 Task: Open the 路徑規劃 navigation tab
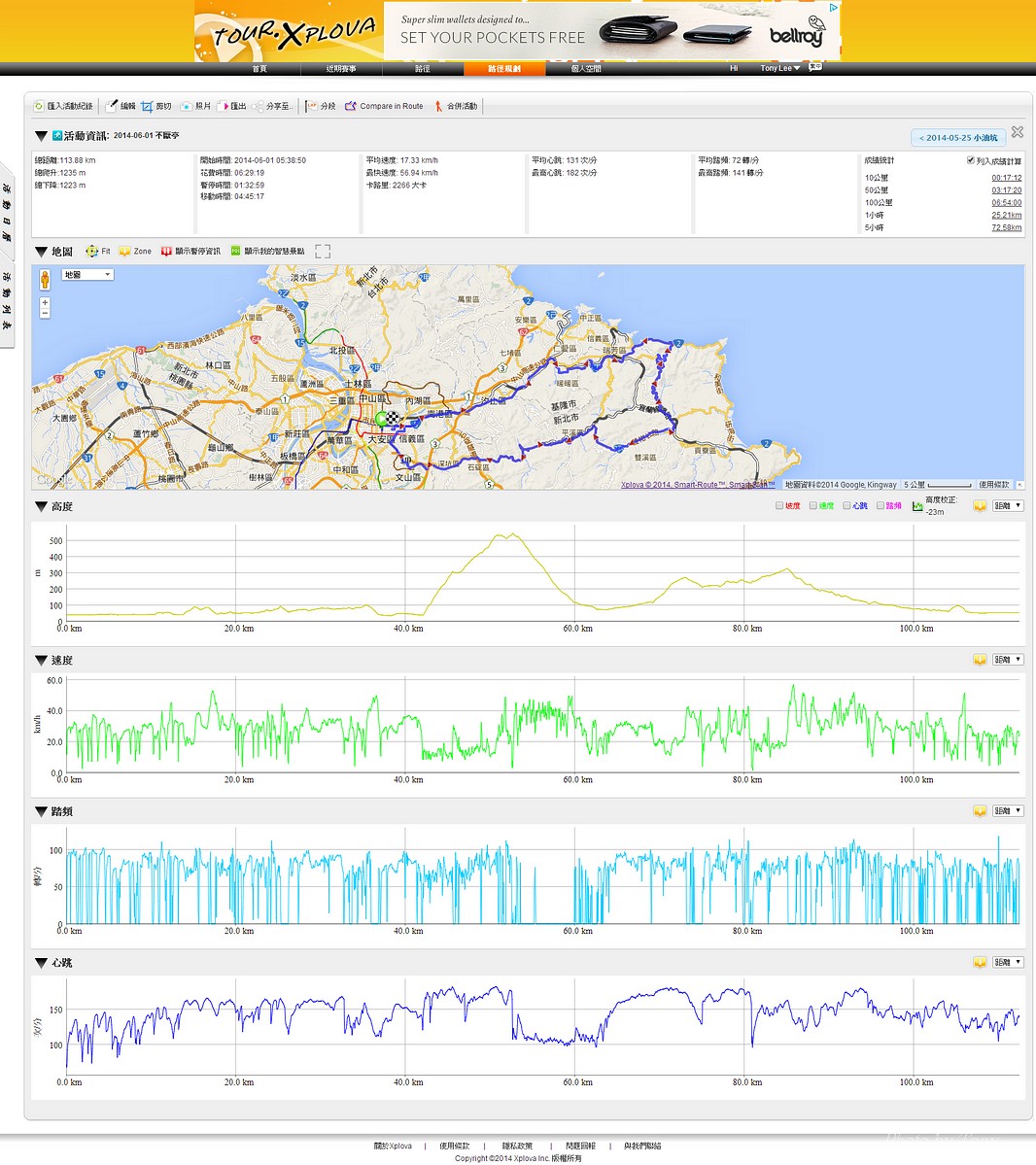[503, 69]
